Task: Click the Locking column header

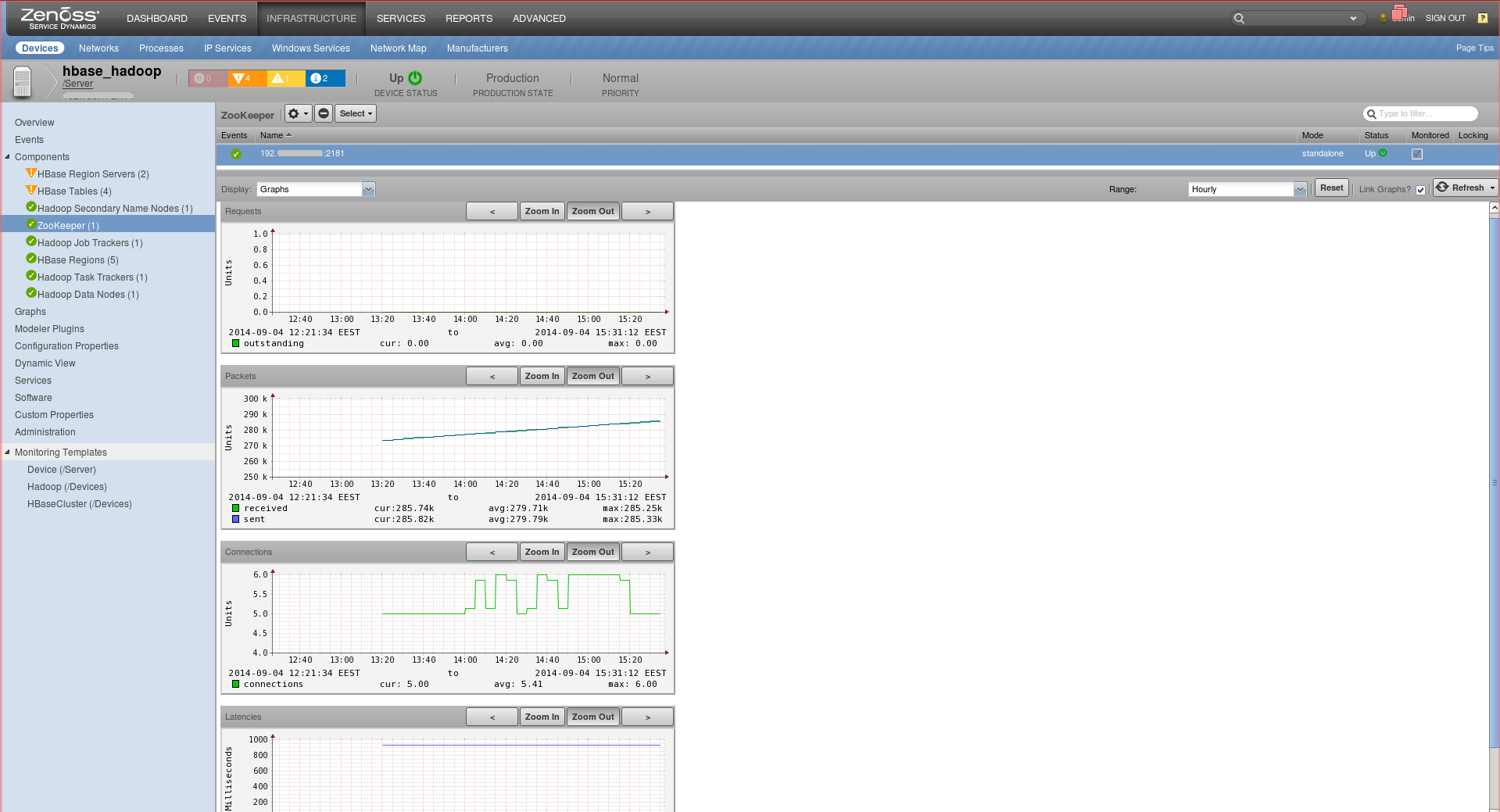Action: click(1473, 136)
